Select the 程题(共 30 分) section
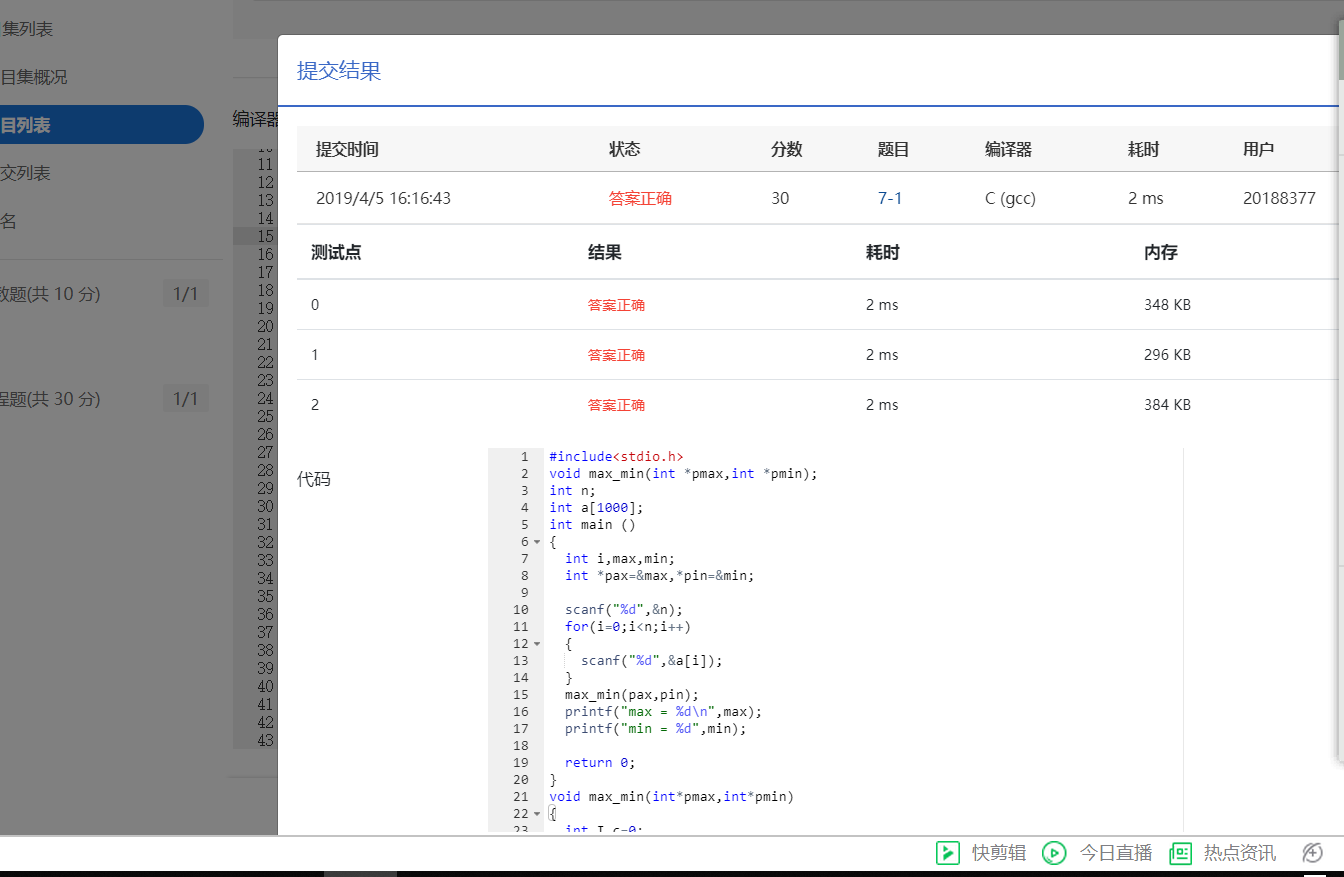Screen dimensions: 1344x877 (50, 399)
